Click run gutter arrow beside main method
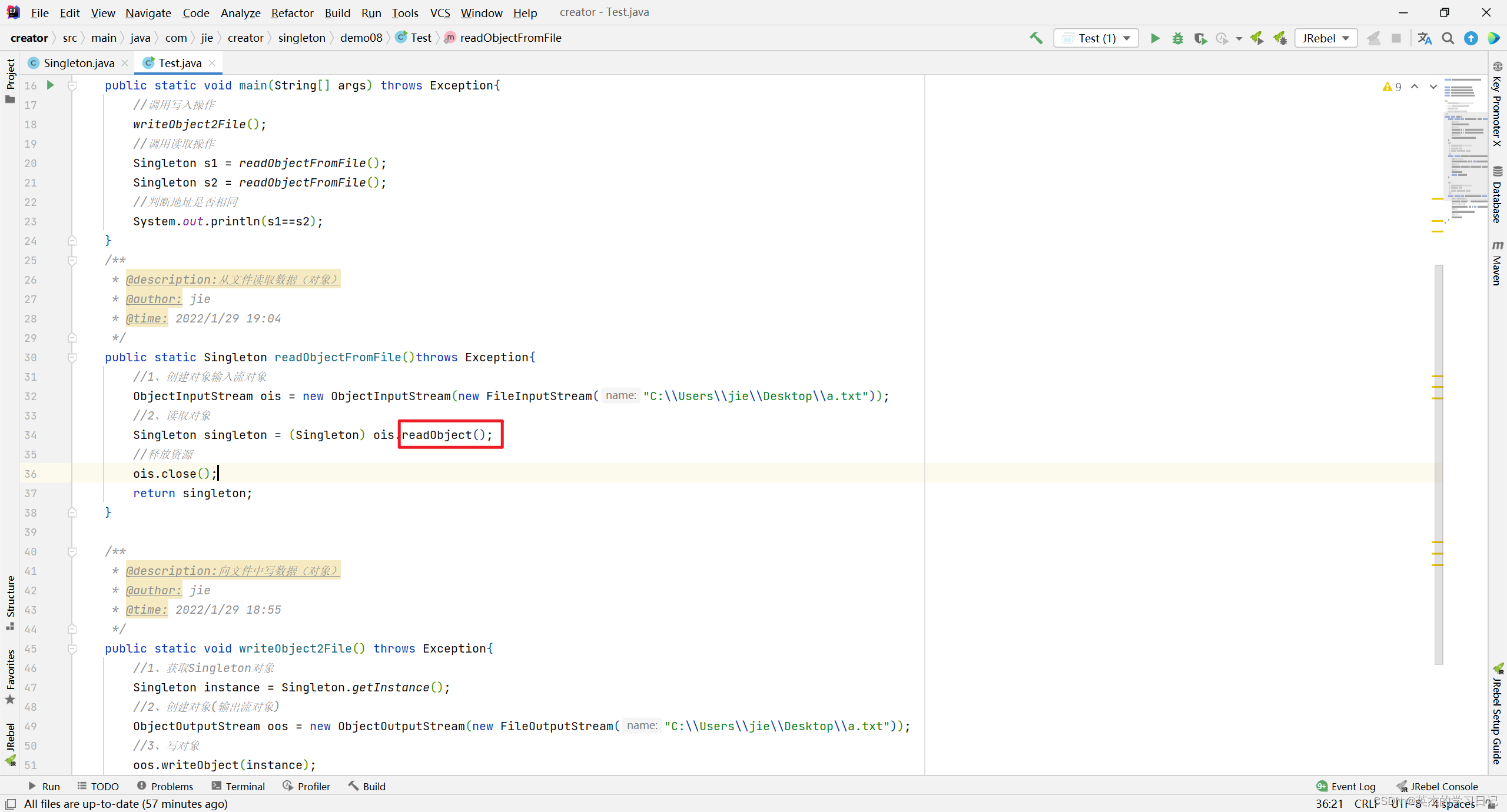Screen dimensions: 1507x812 51,85
